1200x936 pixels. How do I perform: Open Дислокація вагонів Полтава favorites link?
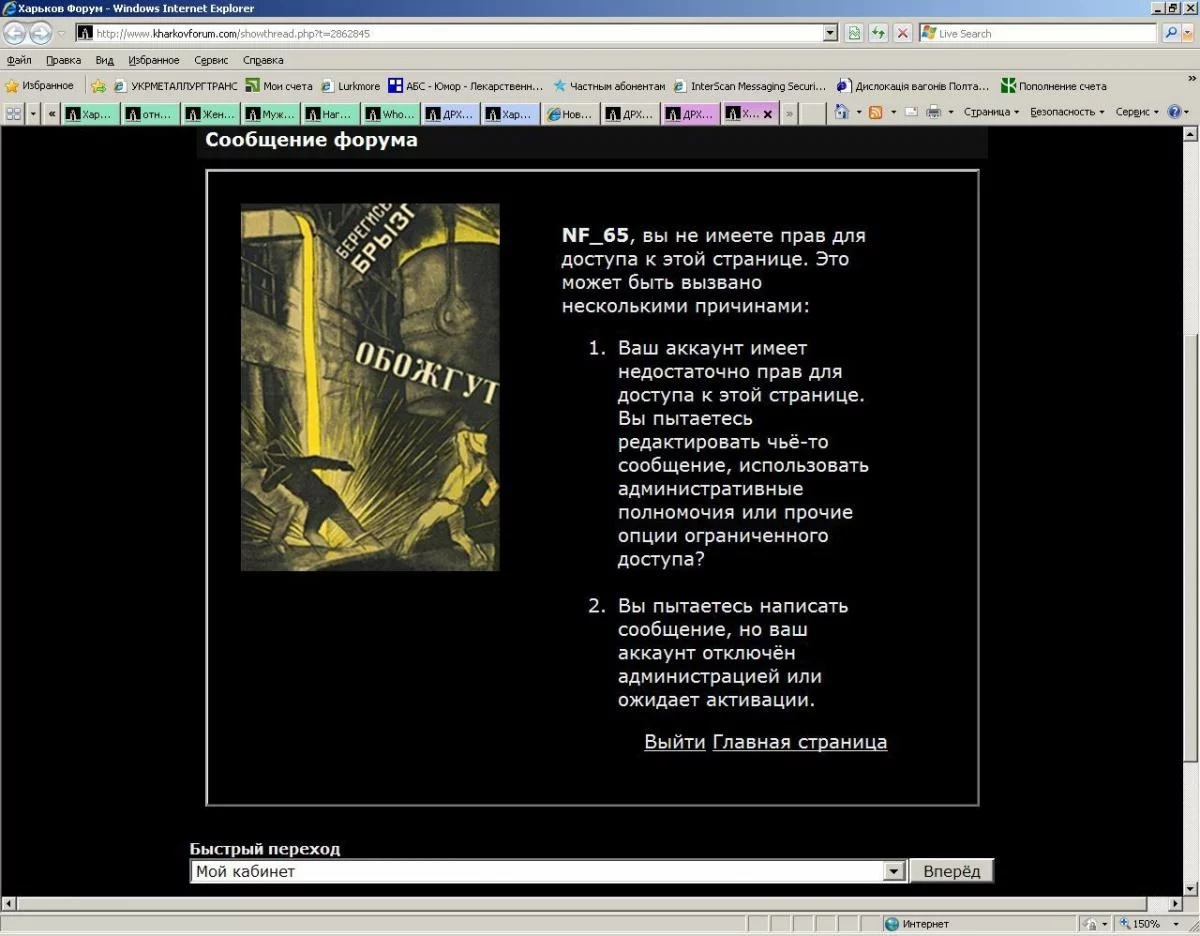[x=914, y=86]
